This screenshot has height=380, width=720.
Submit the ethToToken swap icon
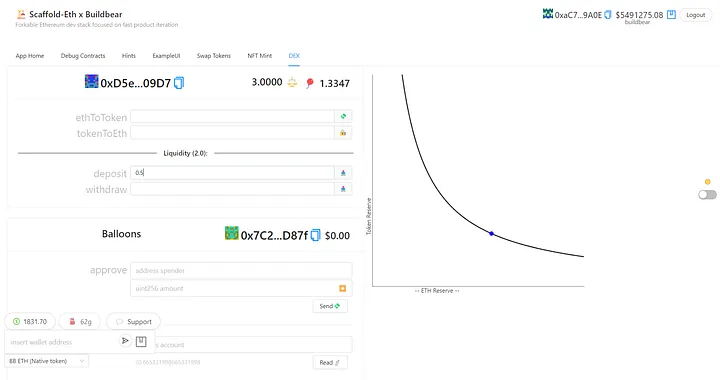click(343, 117)
